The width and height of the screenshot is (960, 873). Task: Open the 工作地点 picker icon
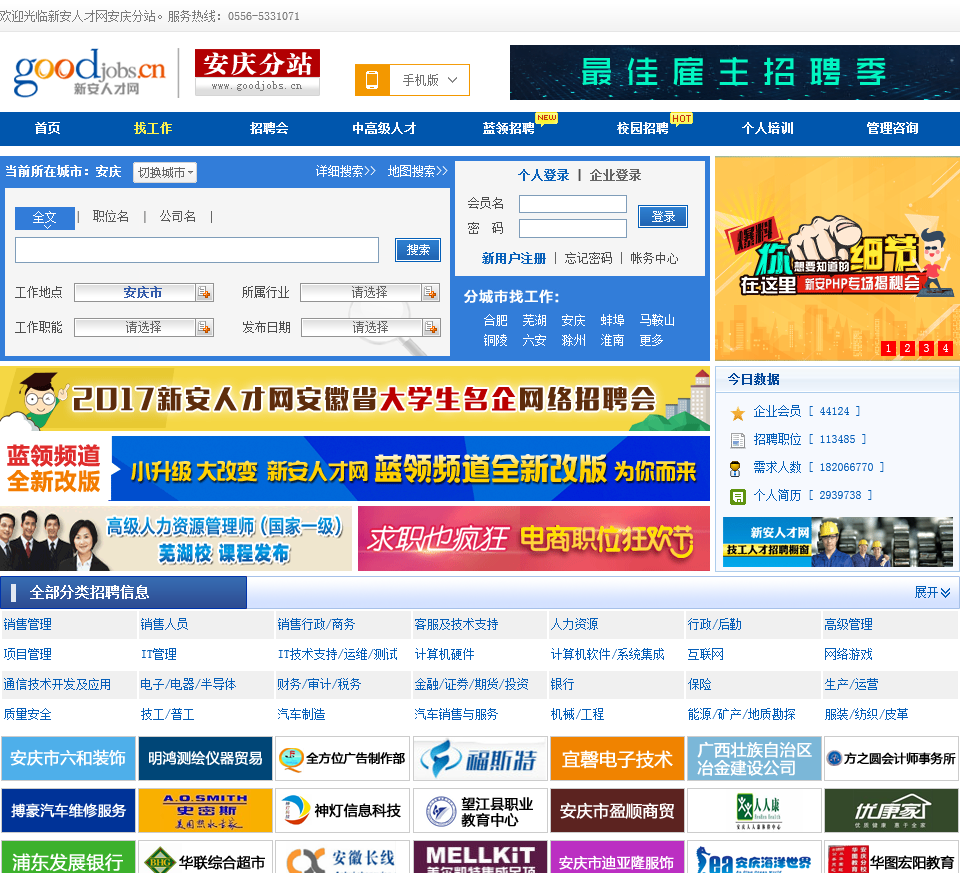(x=204, y=293)
